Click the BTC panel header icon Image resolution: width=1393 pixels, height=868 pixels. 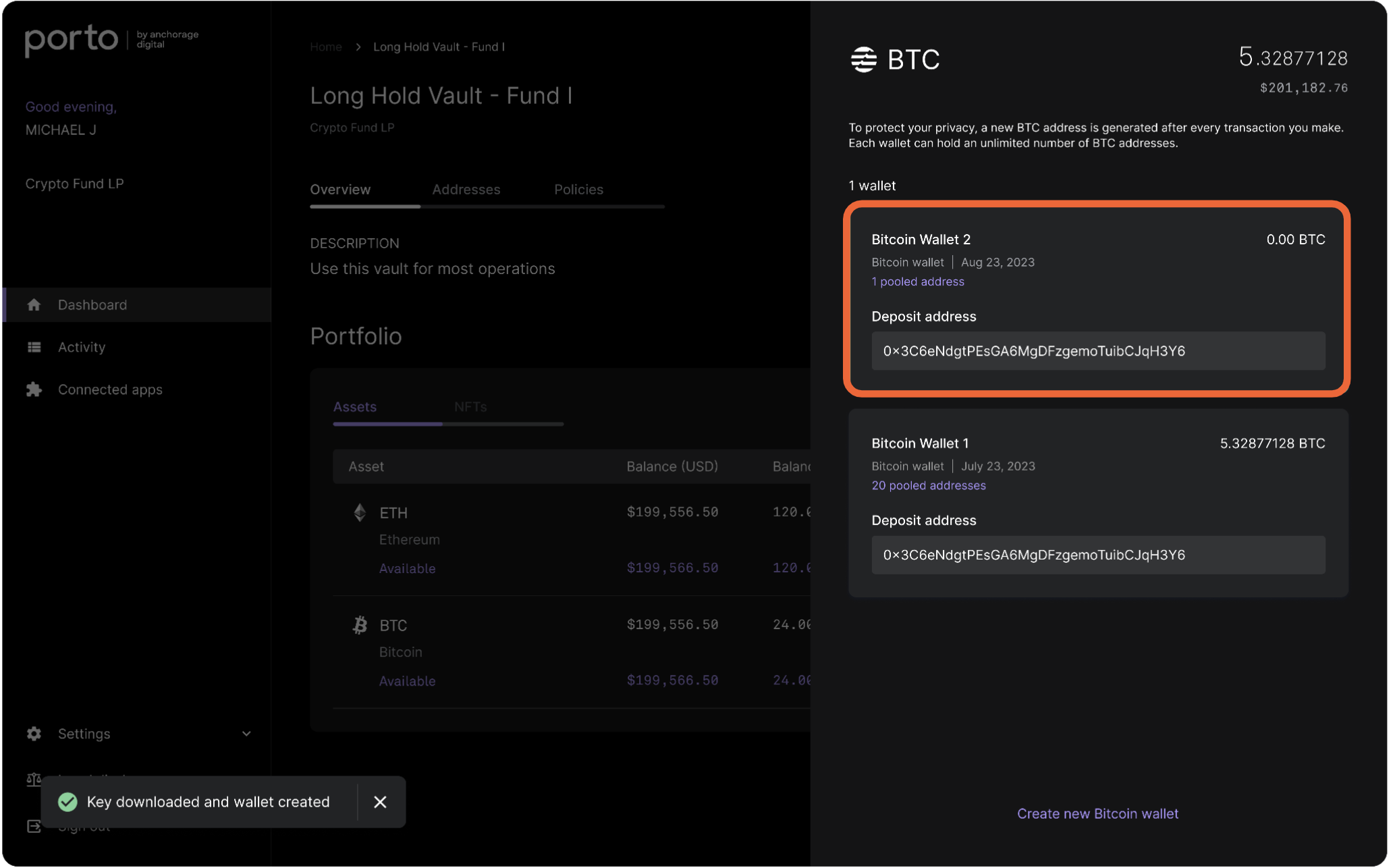[x=864, y=59]
